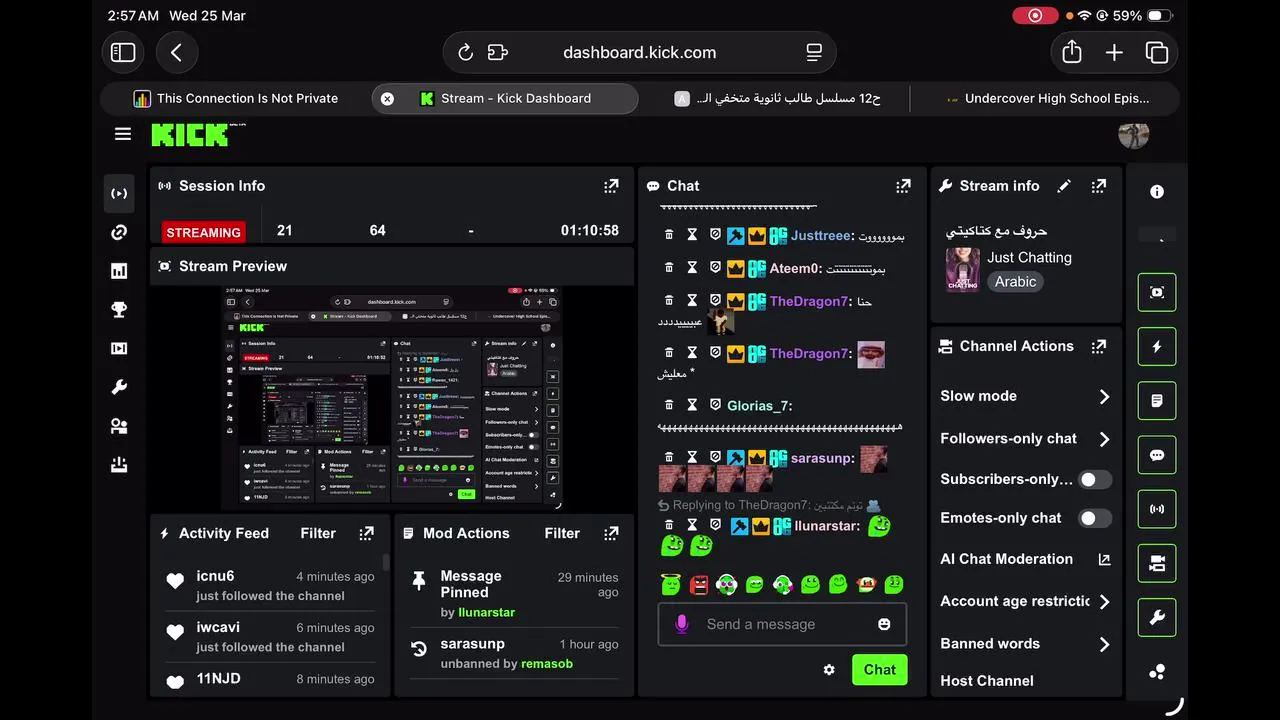This screenshot has height=720, width=1280.
Task: Open the trophy achievements sidebar icon
Action: coord(119,310)
